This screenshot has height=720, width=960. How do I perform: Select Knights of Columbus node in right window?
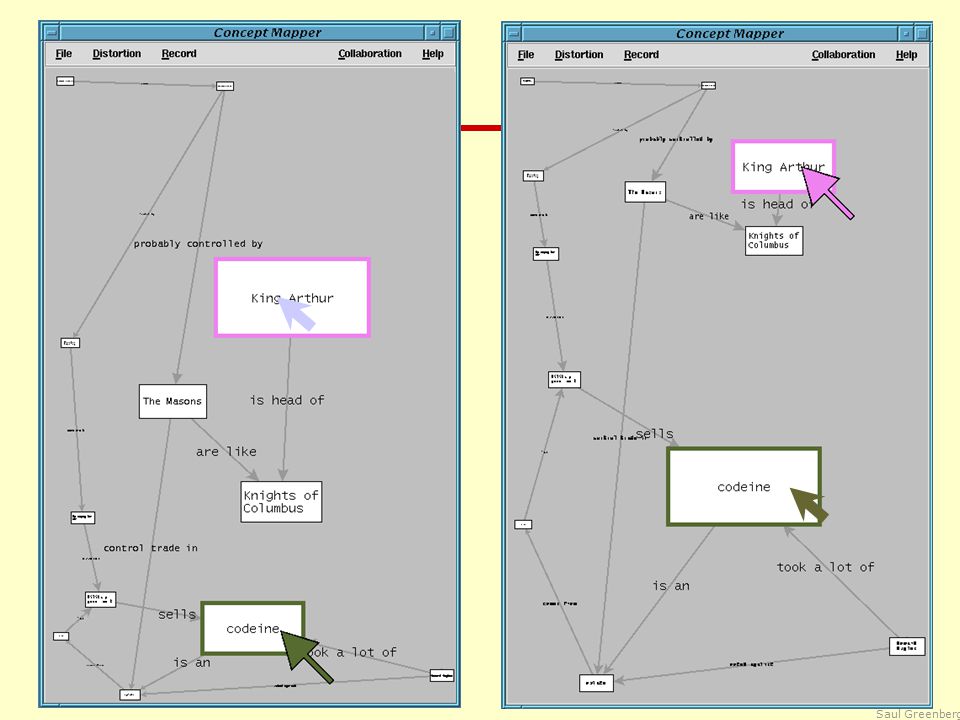774,241
